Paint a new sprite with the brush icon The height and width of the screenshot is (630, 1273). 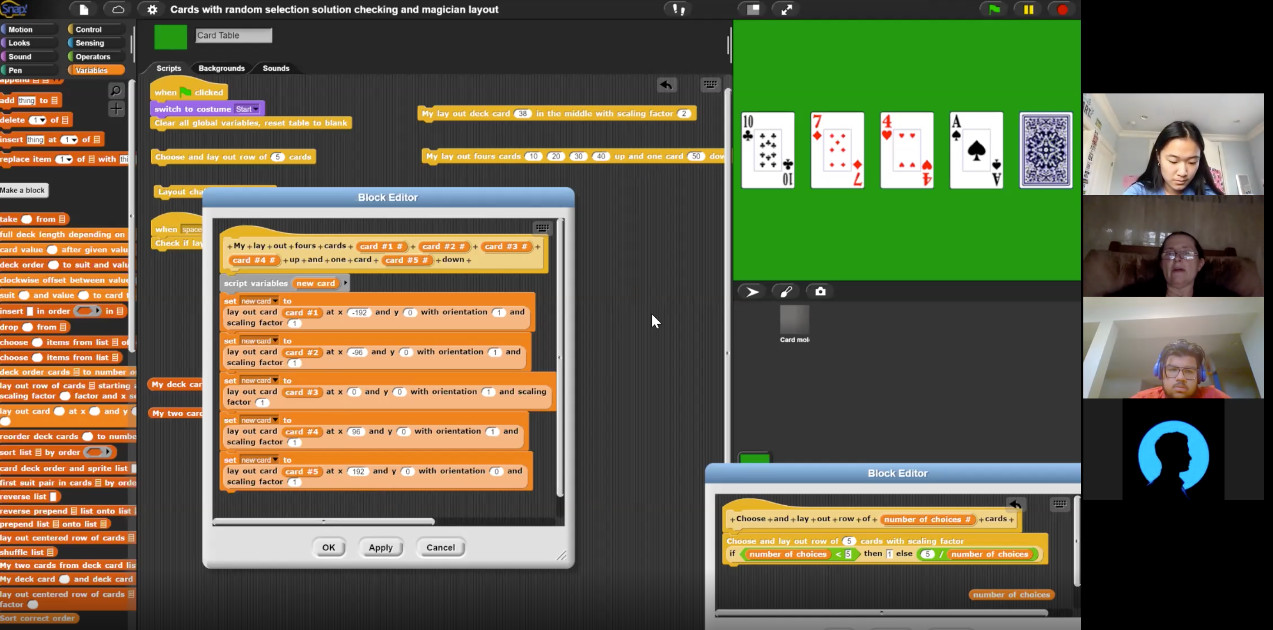786,291
